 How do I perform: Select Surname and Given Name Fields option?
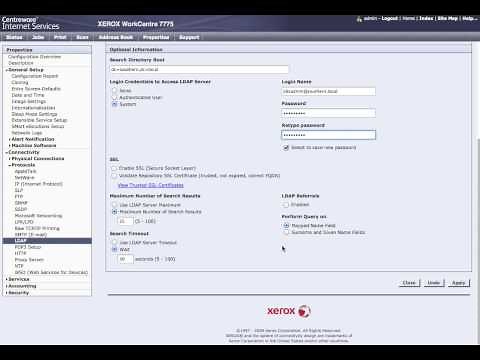pos(286,232)
